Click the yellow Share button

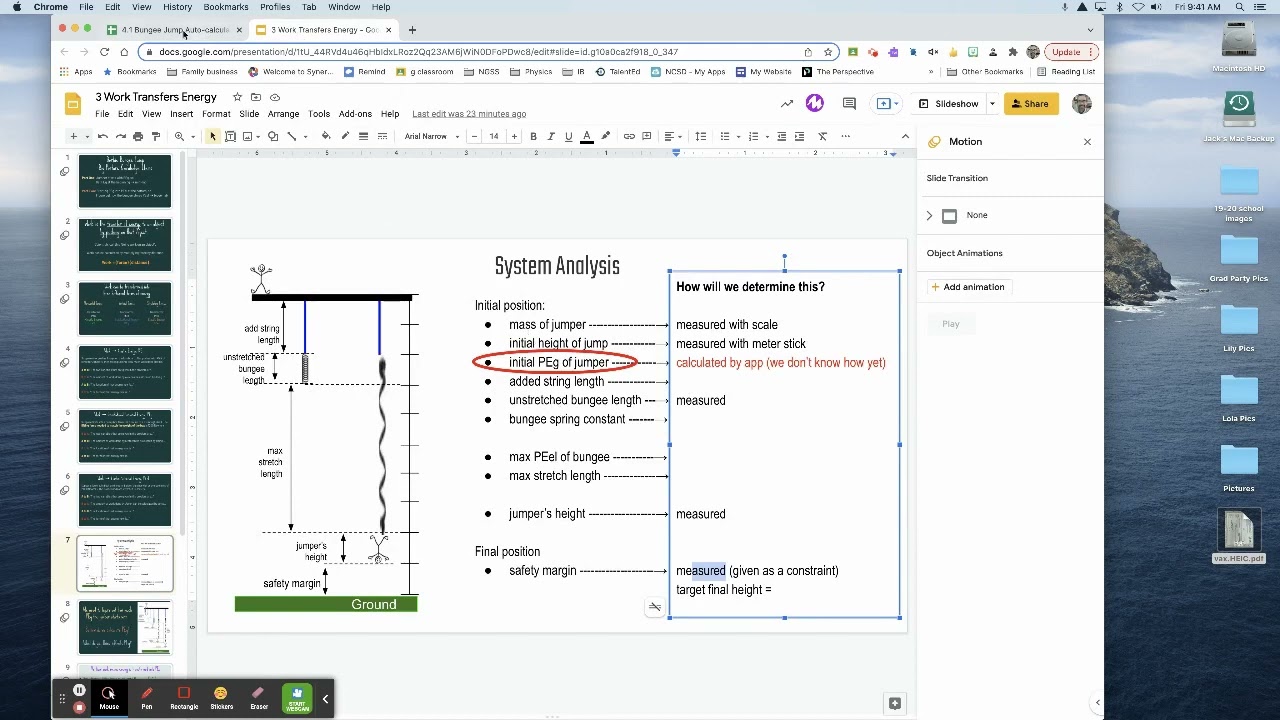(1030, 104)
